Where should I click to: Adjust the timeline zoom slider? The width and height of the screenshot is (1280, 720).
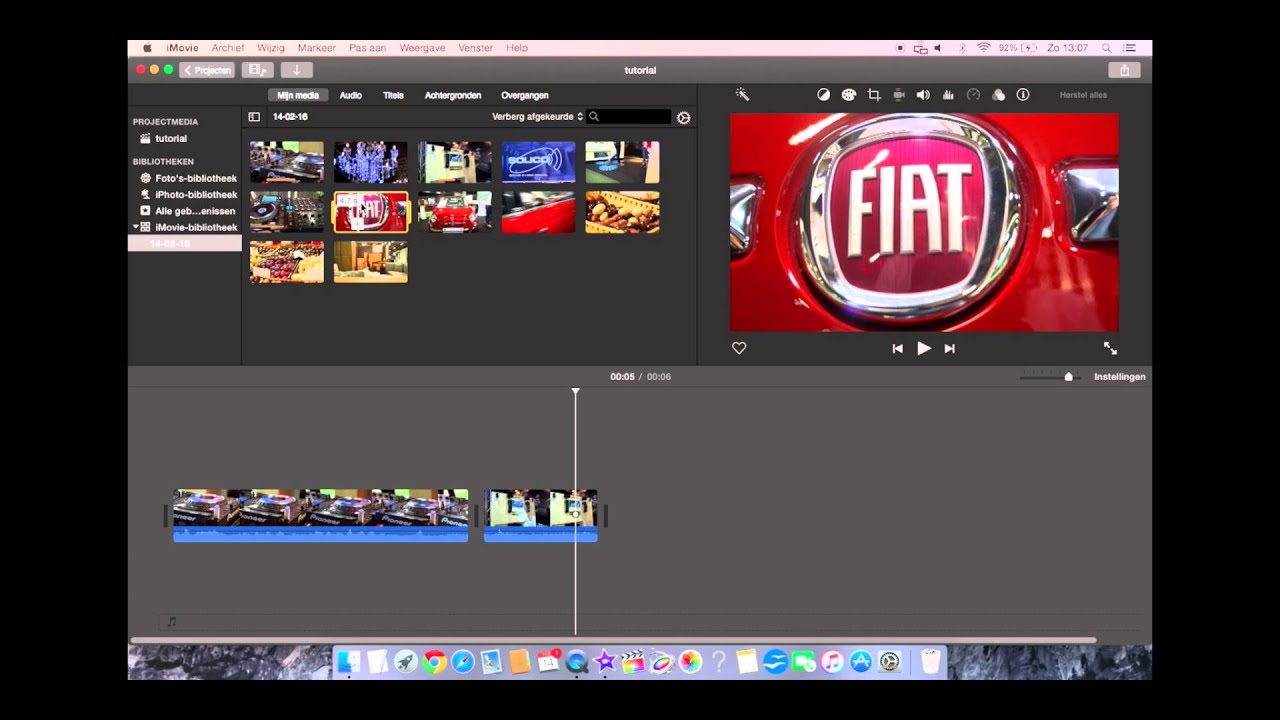point(1068,377)
